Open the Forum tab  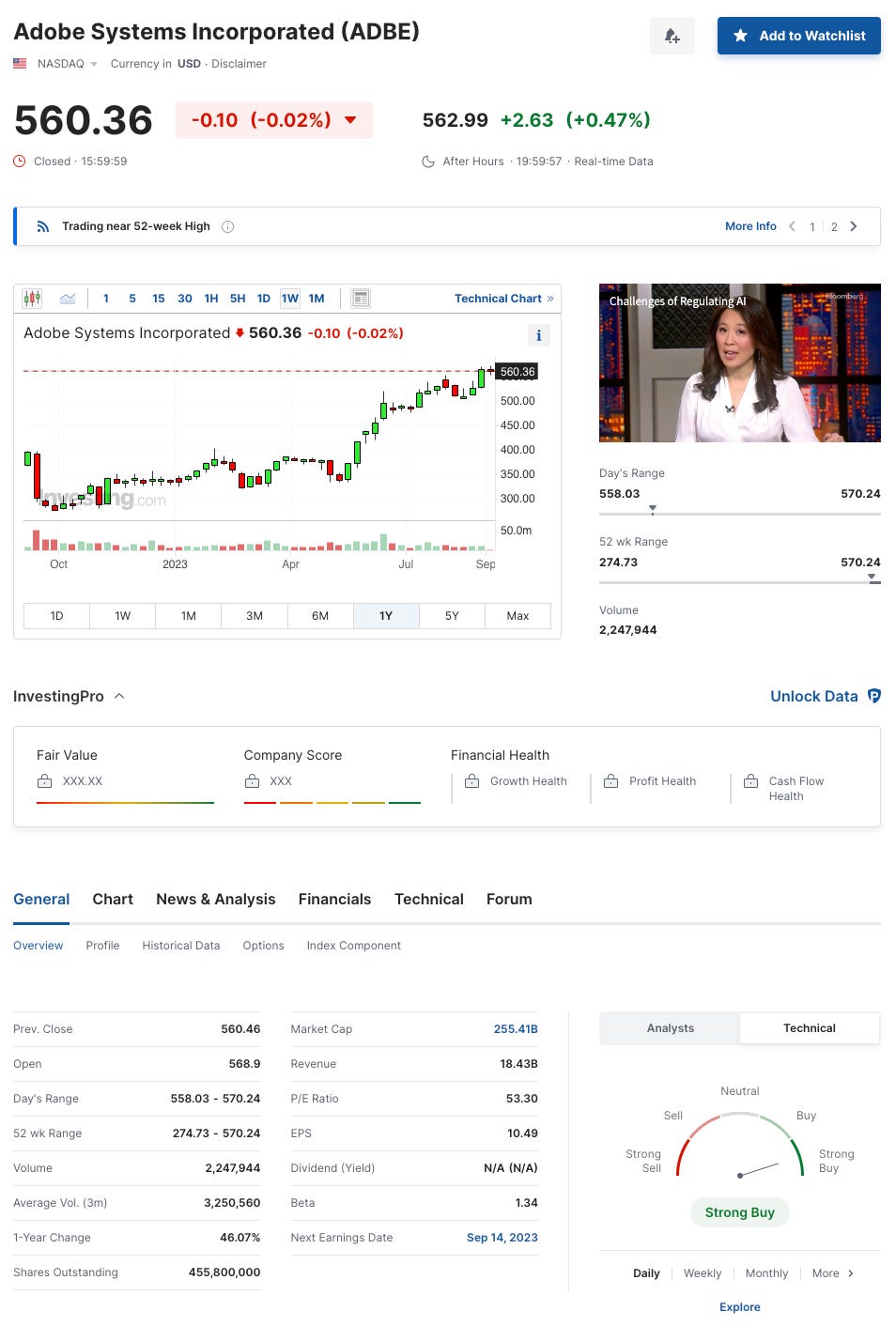(x=509, y=899)
